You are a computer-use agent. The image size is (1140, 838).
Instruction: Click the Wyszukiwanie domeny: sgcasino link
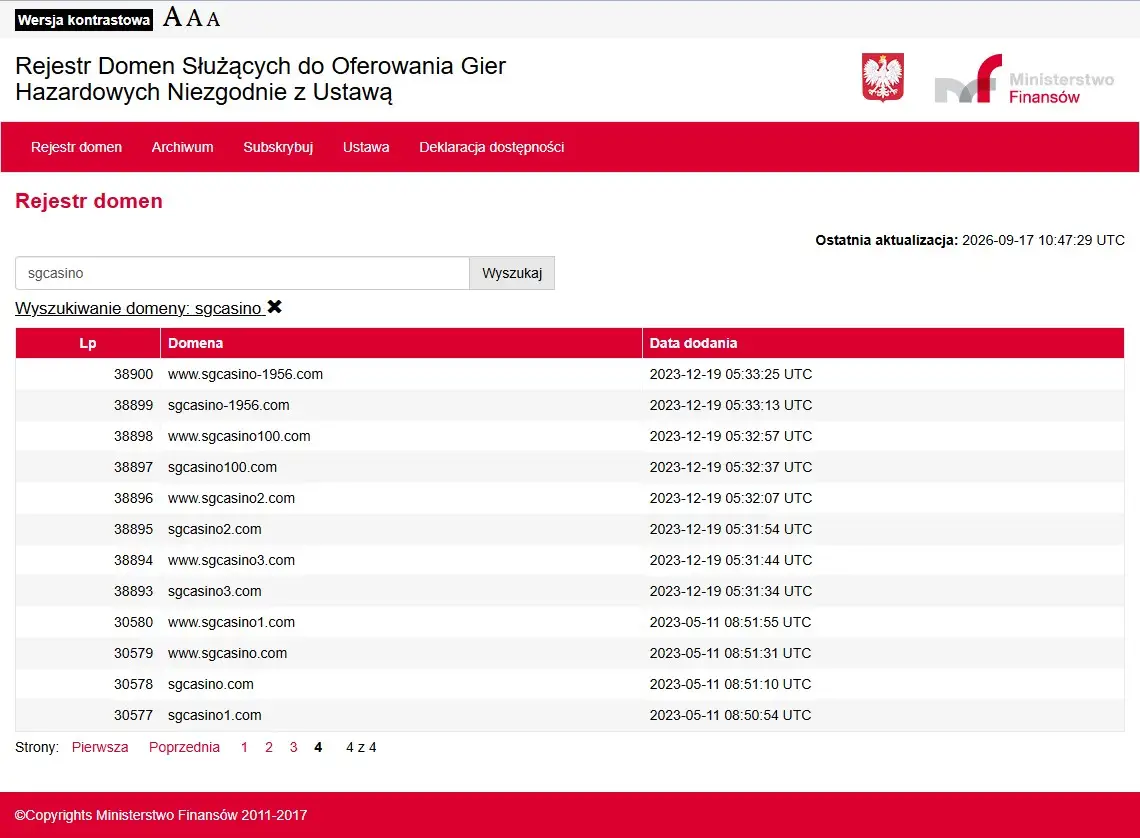(138, 308)
